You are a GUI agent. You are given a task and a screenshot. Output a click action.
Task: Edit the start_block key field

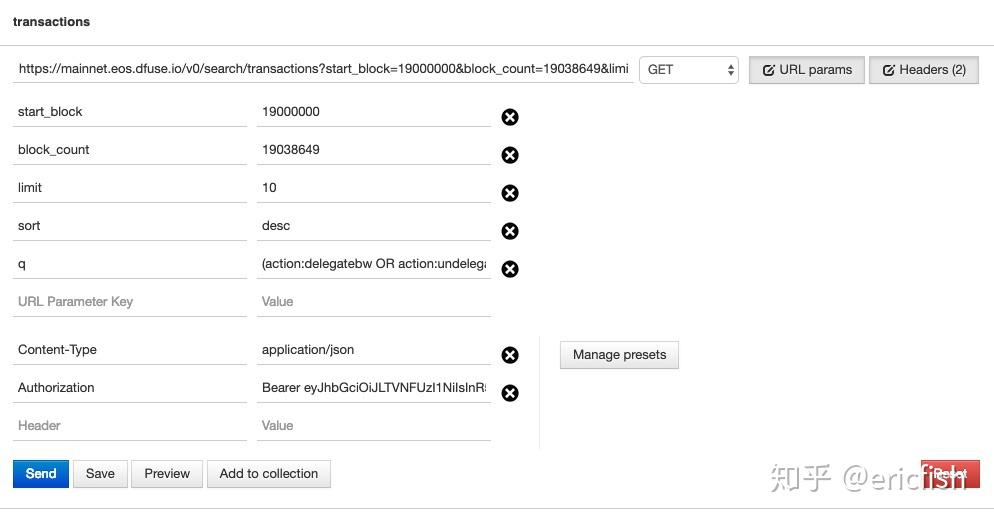point(130,112)
